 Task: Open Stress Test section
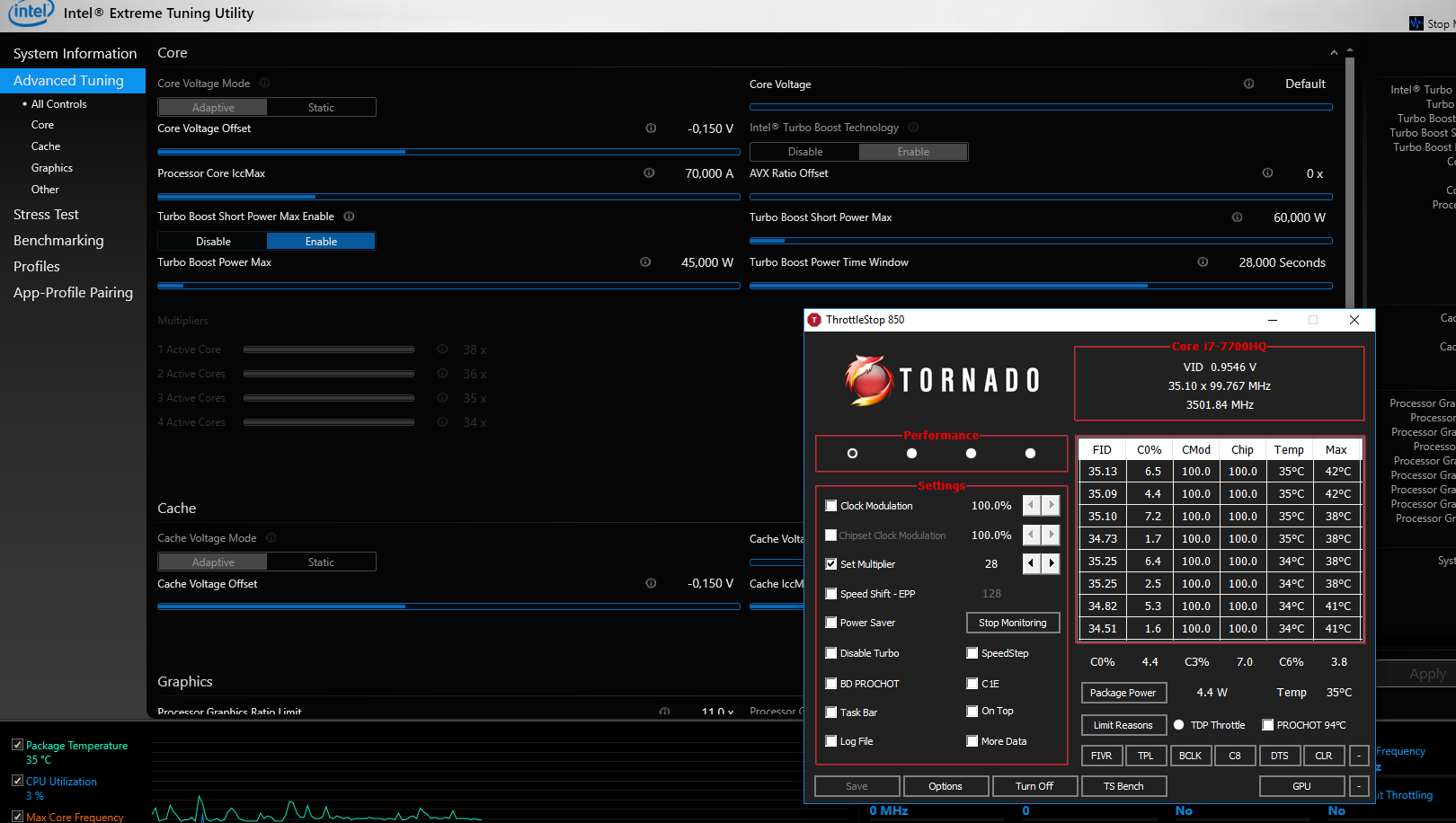coord(46,215)
